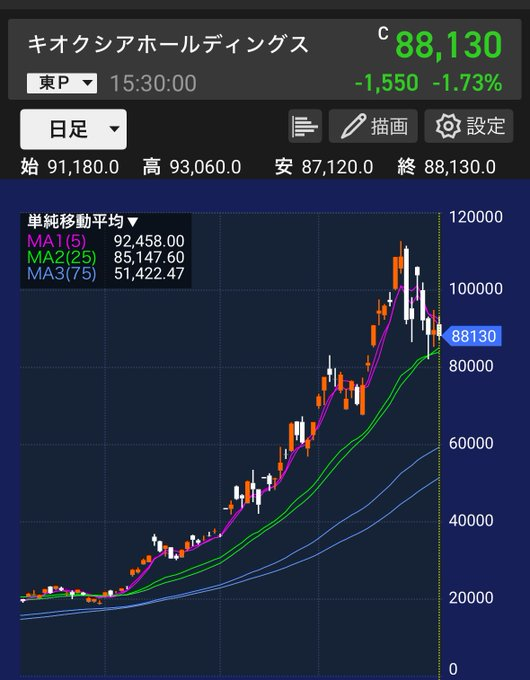The width and height of the screenshot is (530, 680).
Task: Click the opening price 91,180.0
Action: (83, 167)
